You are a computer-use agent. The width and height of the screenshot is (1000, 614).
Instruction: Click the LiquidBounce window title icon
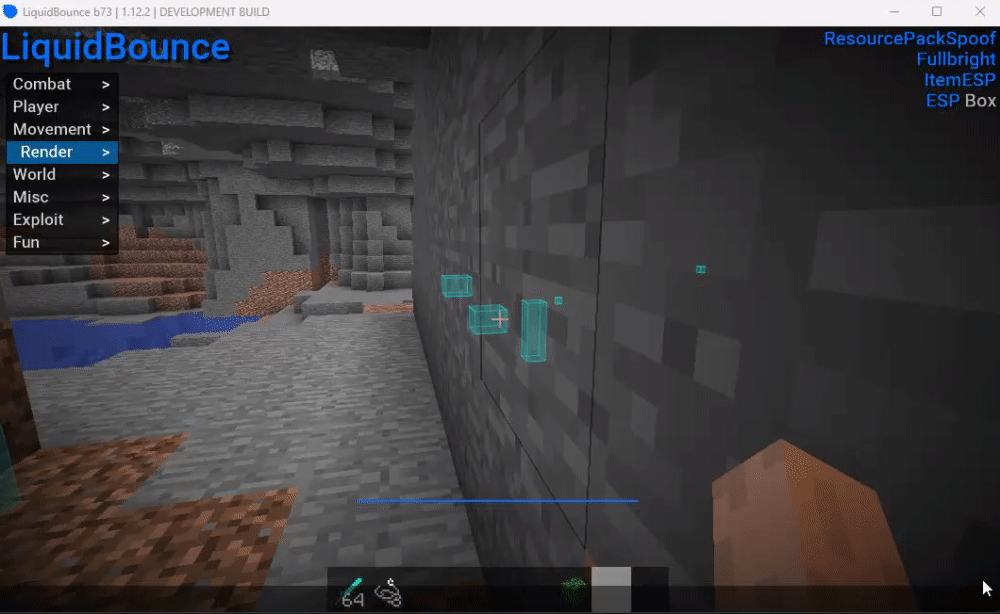[x=10, y=11]
